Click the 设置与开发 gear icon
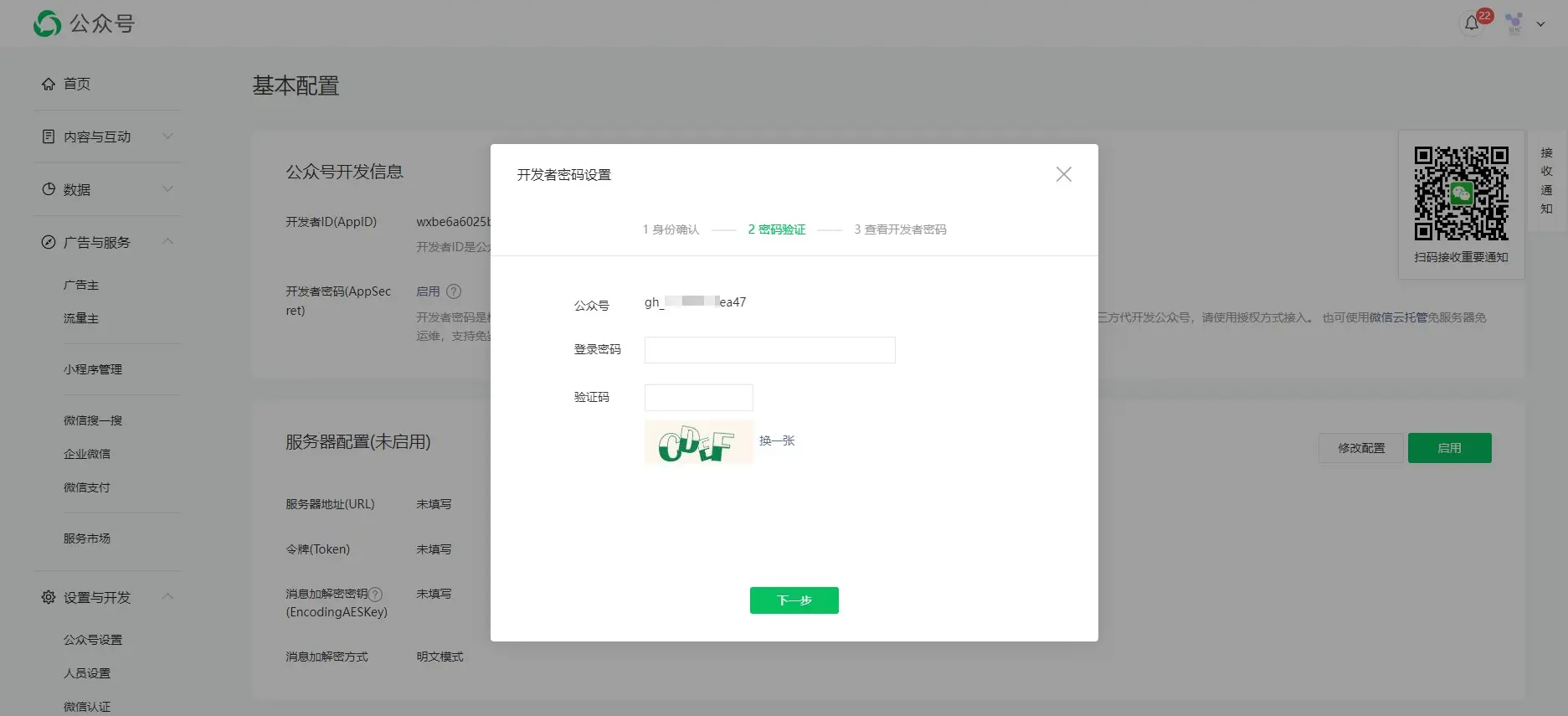Image resolution: width=1568 pixels, height=716 pixels. 49,597
